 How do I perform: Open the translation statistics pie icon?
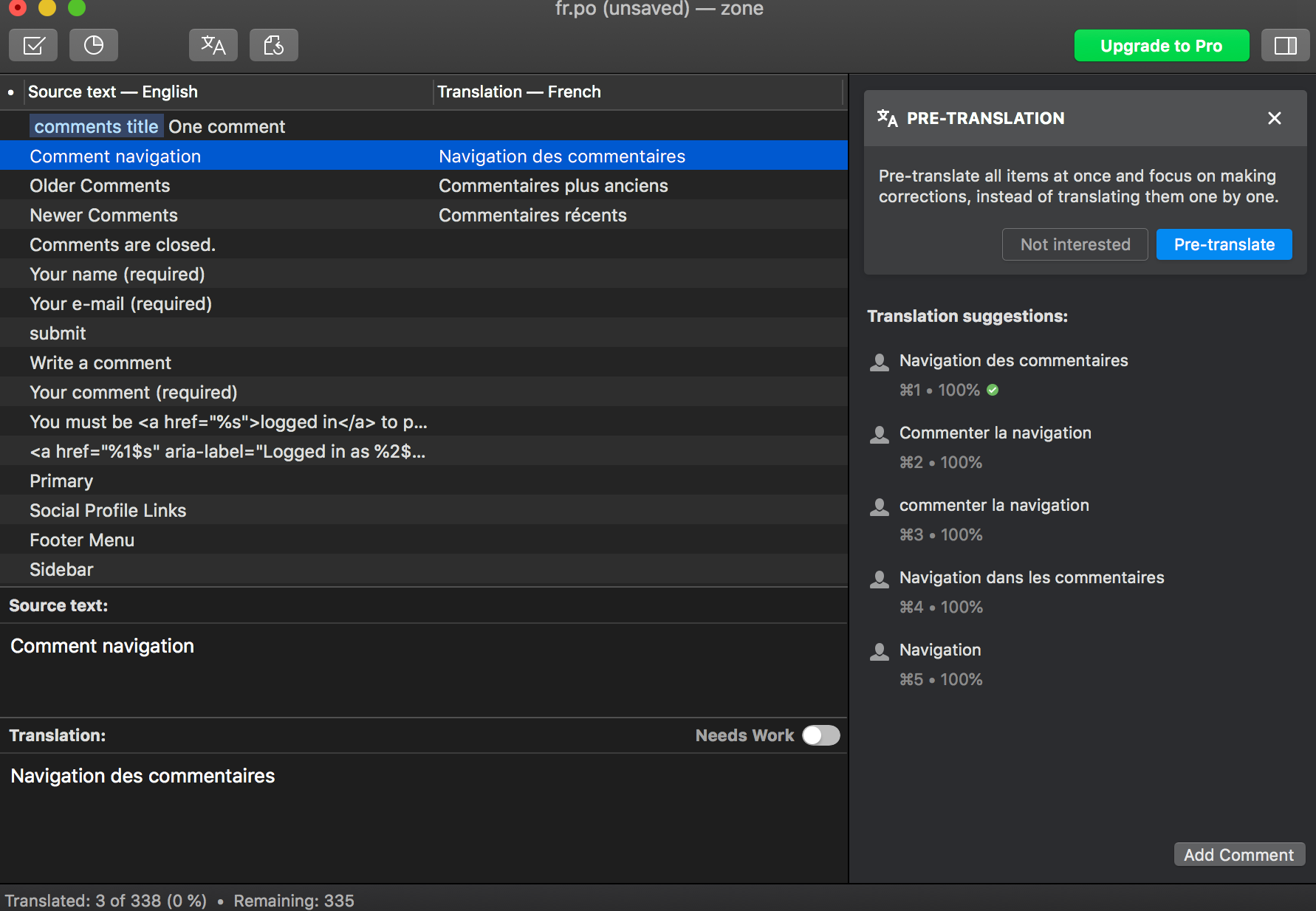tap(94, 46)
